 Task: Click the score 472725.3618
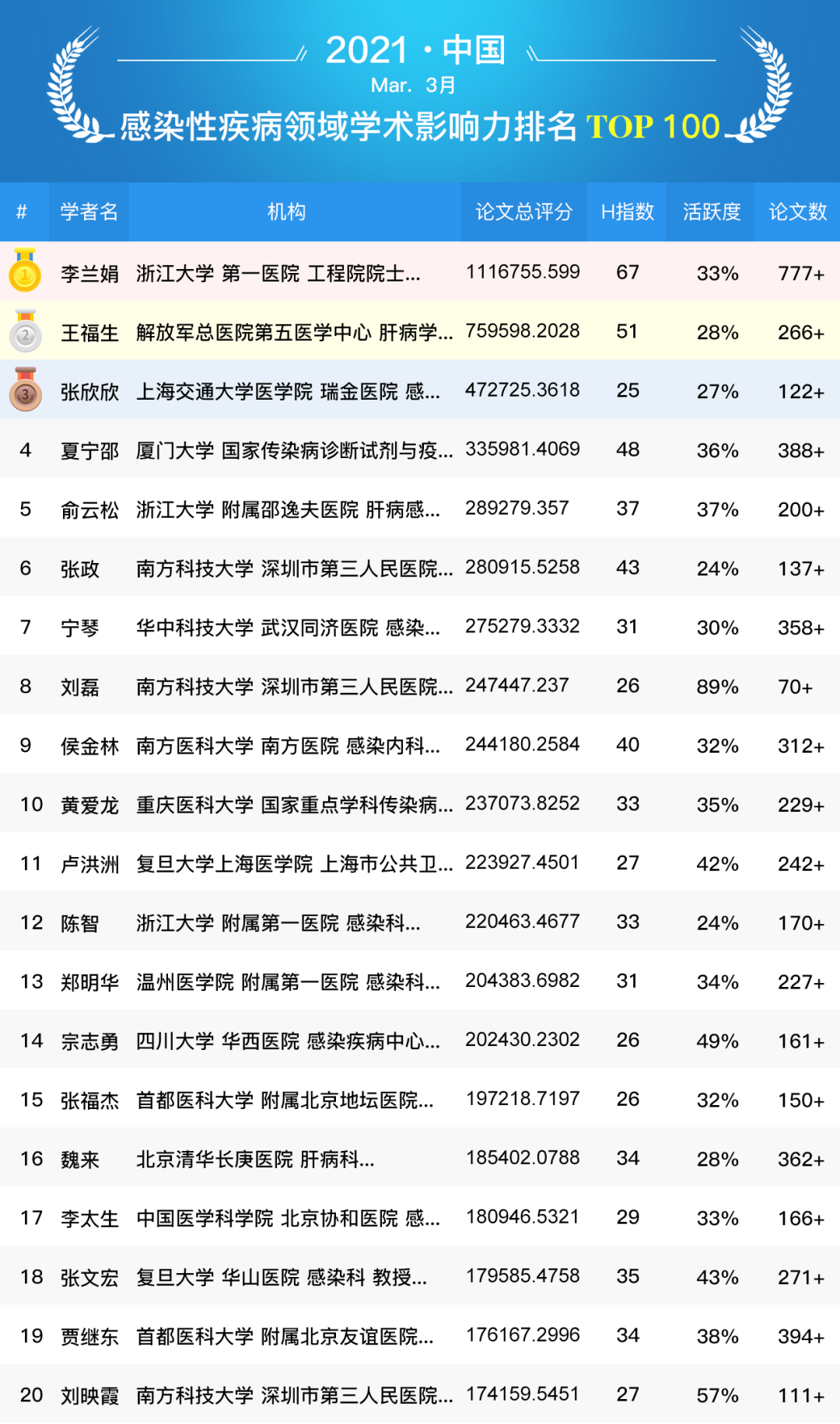[523, 390]
